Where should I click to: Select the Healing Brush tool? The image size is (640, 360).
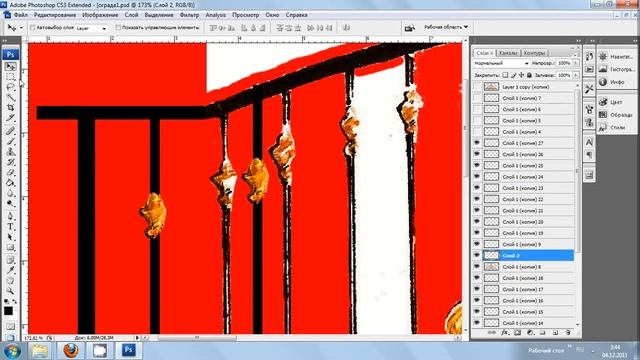11,131
